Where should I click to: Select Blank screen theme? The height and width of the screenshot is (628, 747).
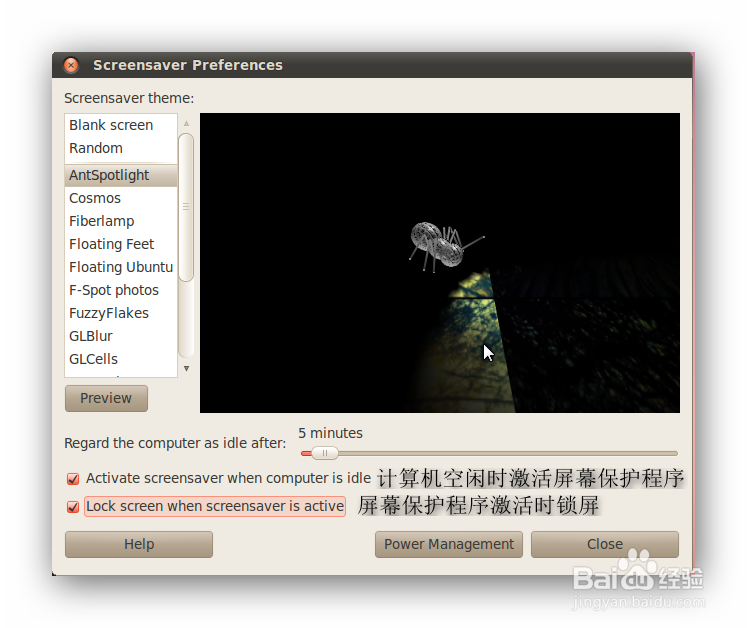click(121, 125)
